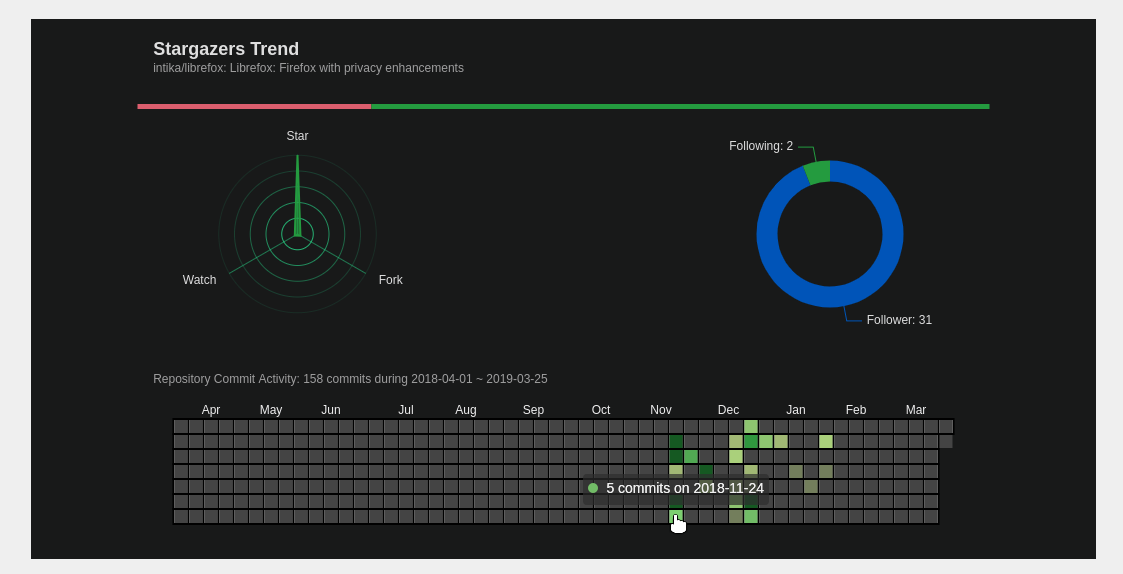Open the intika/librefox repository subtitle
This screenshot has width=1123, height=574.
coord(308,68)
